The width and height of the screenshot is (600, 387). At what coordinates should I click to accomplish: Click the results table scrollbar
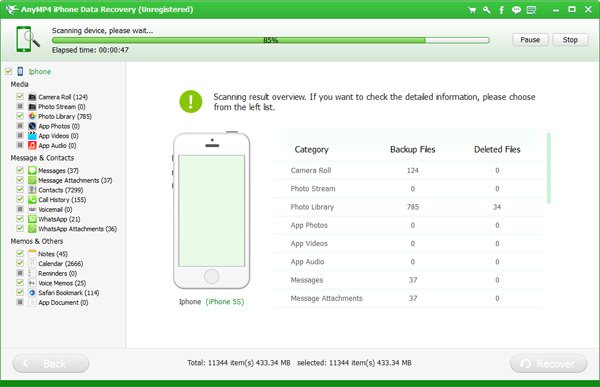(x=549, y=168)
